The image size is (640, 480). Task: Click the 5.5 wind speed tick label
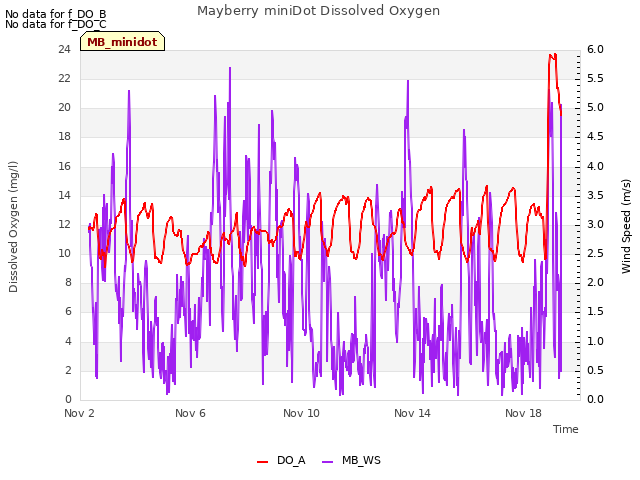[x=595, y=78]
